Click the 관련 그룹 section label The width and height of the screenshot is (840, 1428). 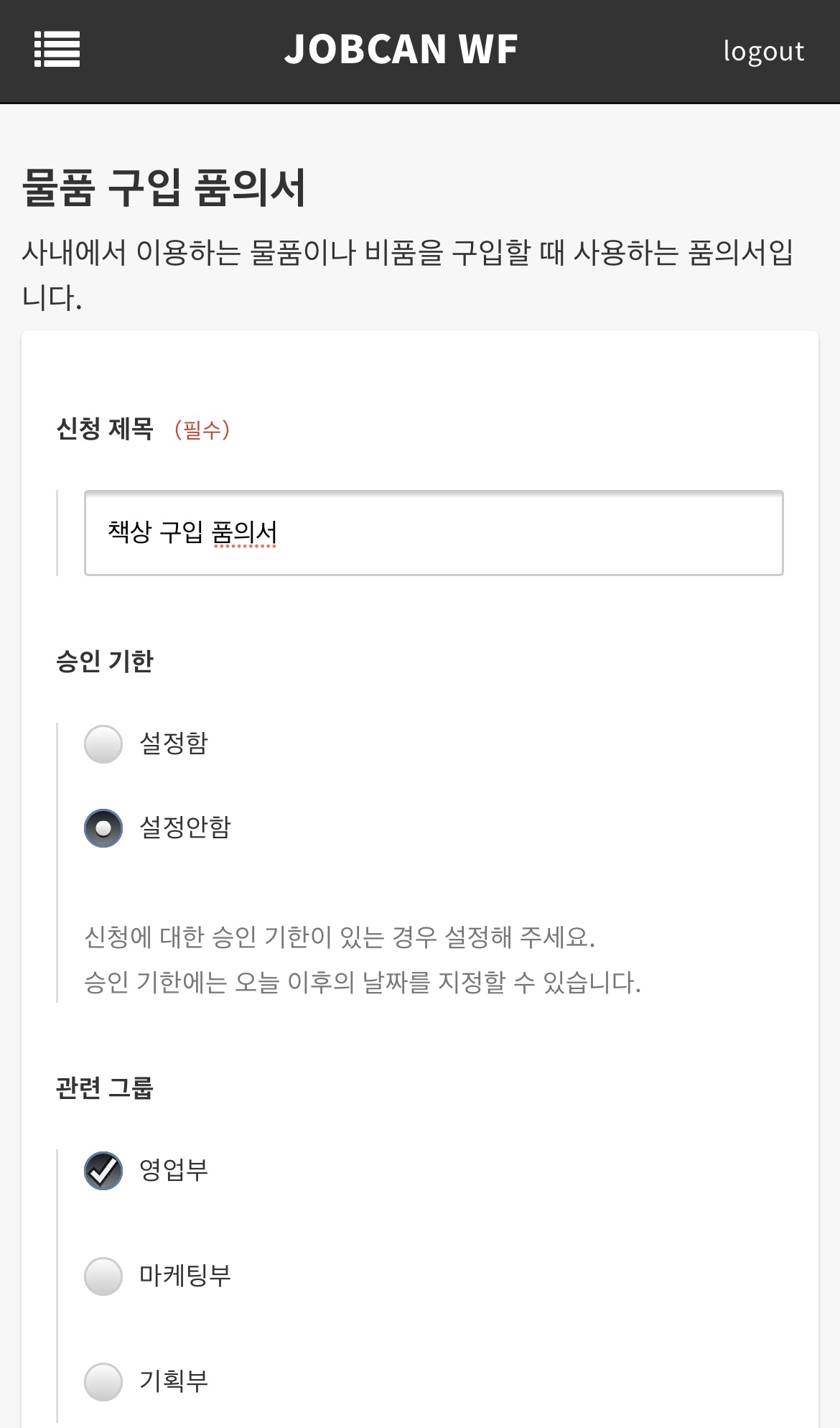pyautogui.click(x=105, y=1088)
